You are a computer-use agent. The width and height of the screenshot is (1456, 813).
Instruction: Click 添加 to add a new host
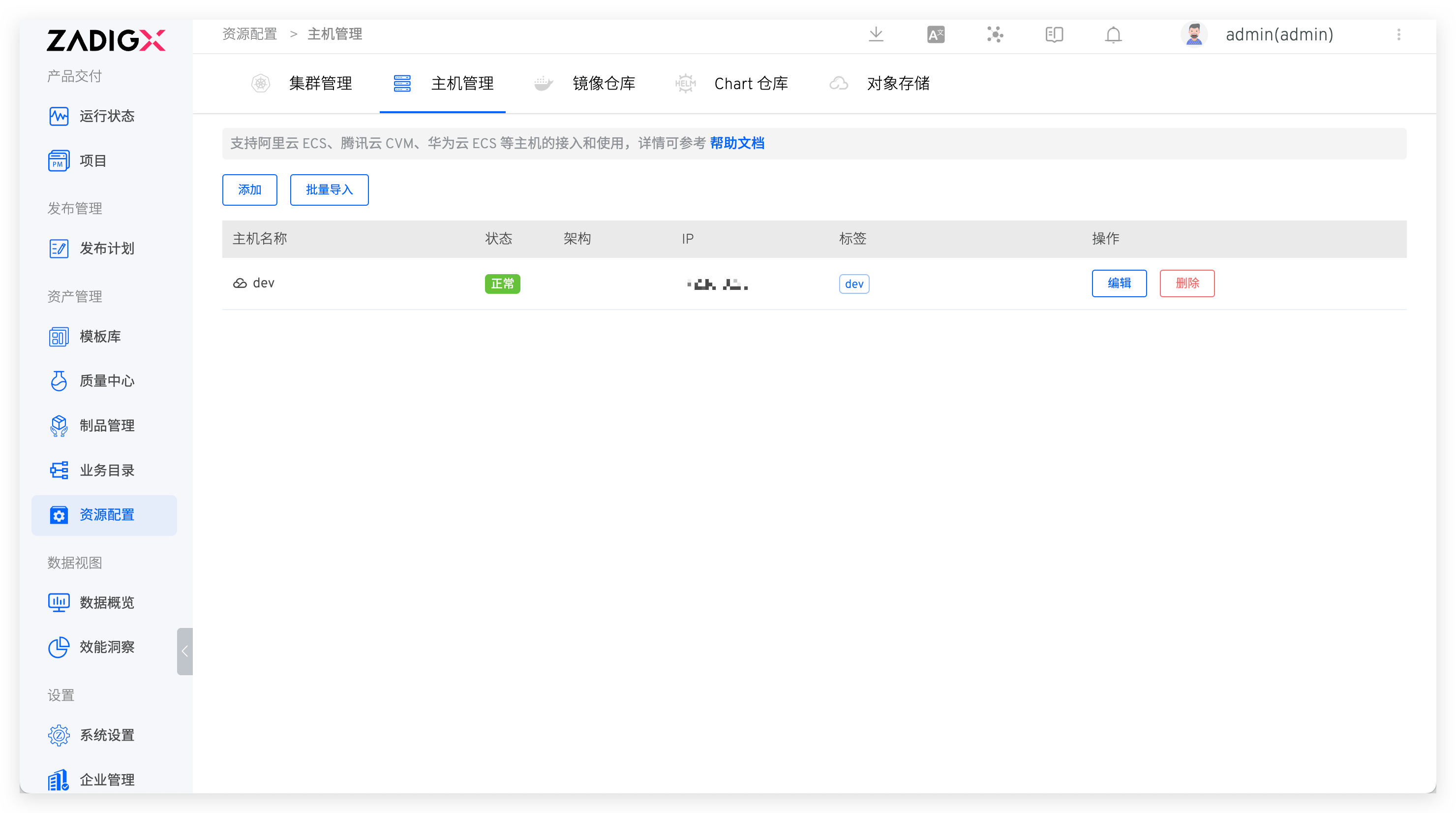pos(249,190)
